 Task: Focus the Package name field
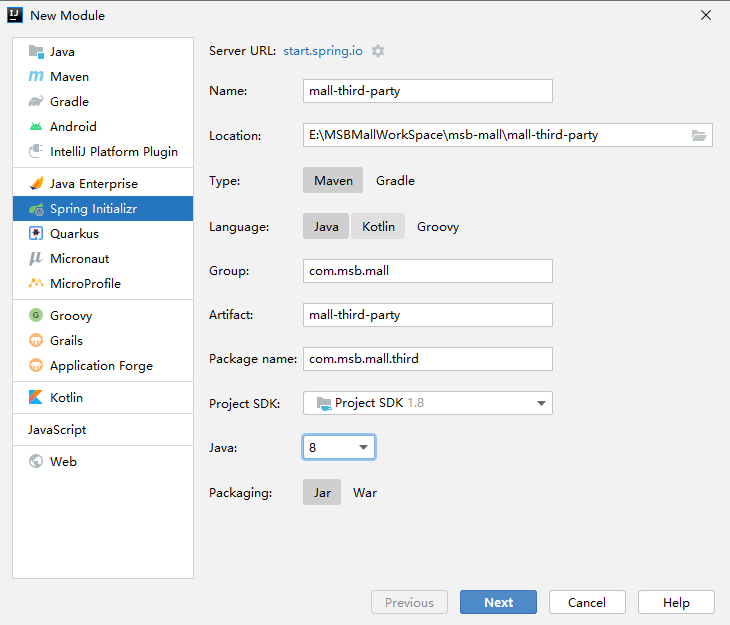[x=428, y=359]
